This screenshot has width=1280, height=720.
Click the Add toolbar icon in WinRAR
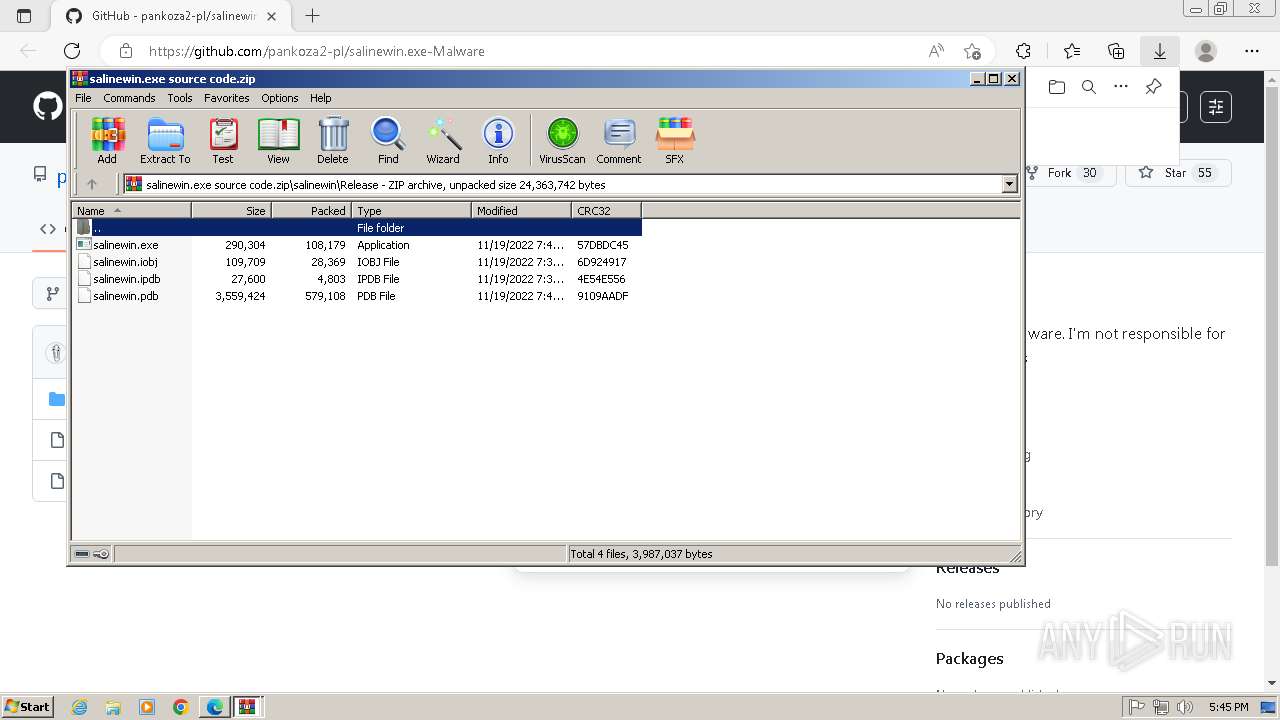(107, 141)
